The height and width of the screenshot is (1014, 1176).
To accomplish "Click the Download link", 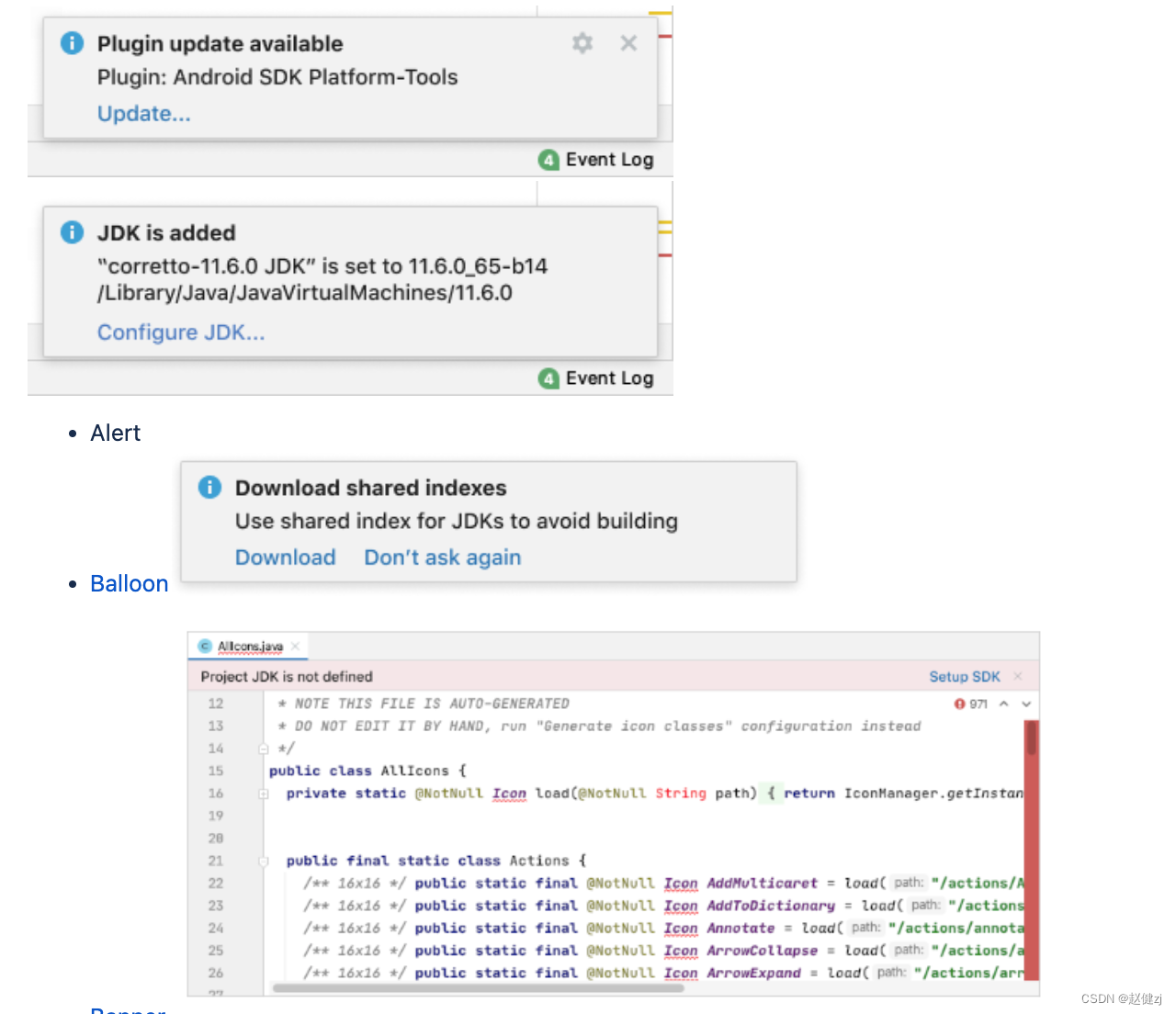I will click(x=286, y=558).
